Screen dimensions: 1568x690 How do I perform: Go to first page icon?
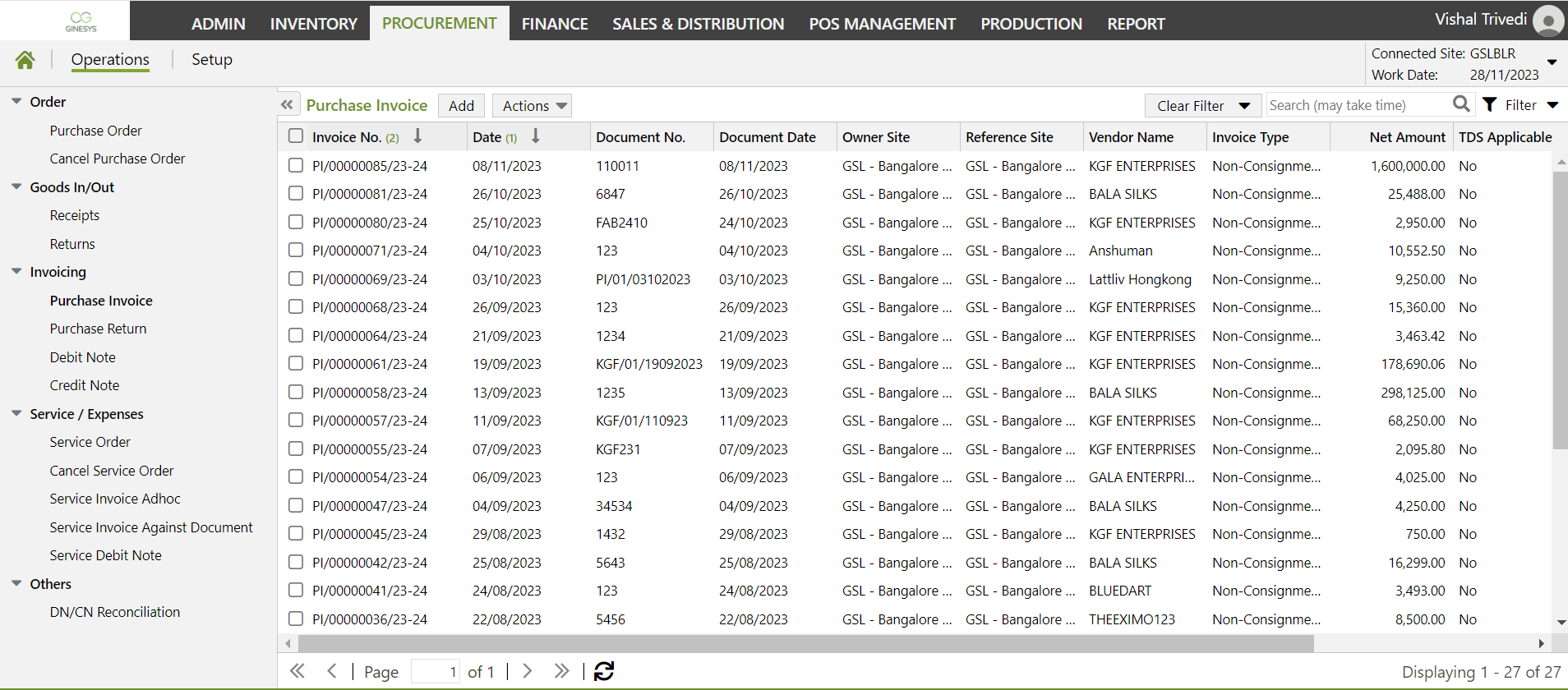297,671
